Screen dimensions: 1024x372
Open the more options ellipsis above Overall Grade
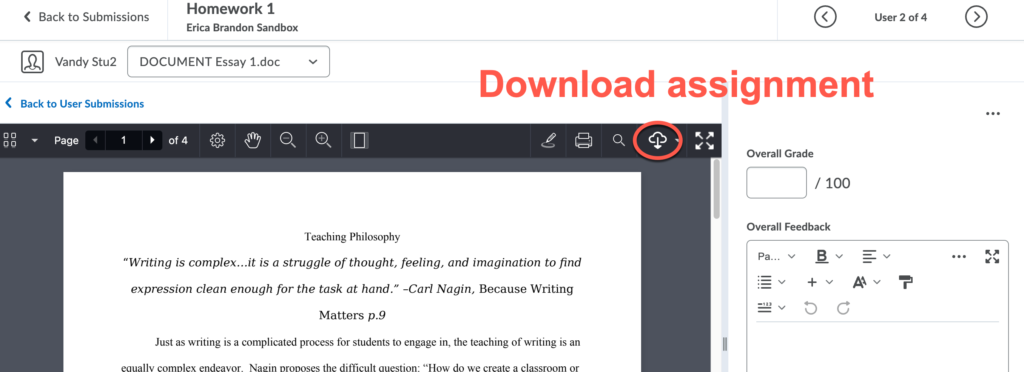point(993,114)
